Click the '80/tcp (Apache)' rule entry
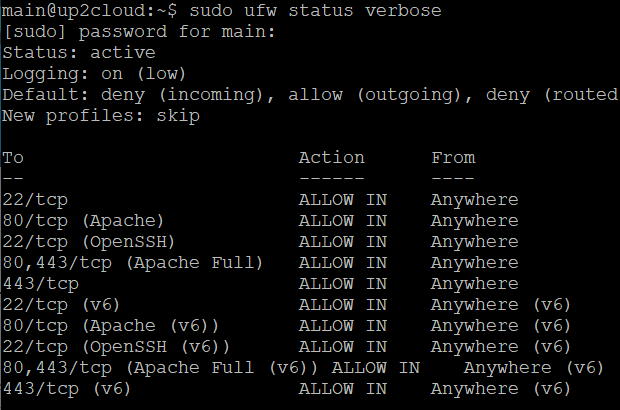 85,221
